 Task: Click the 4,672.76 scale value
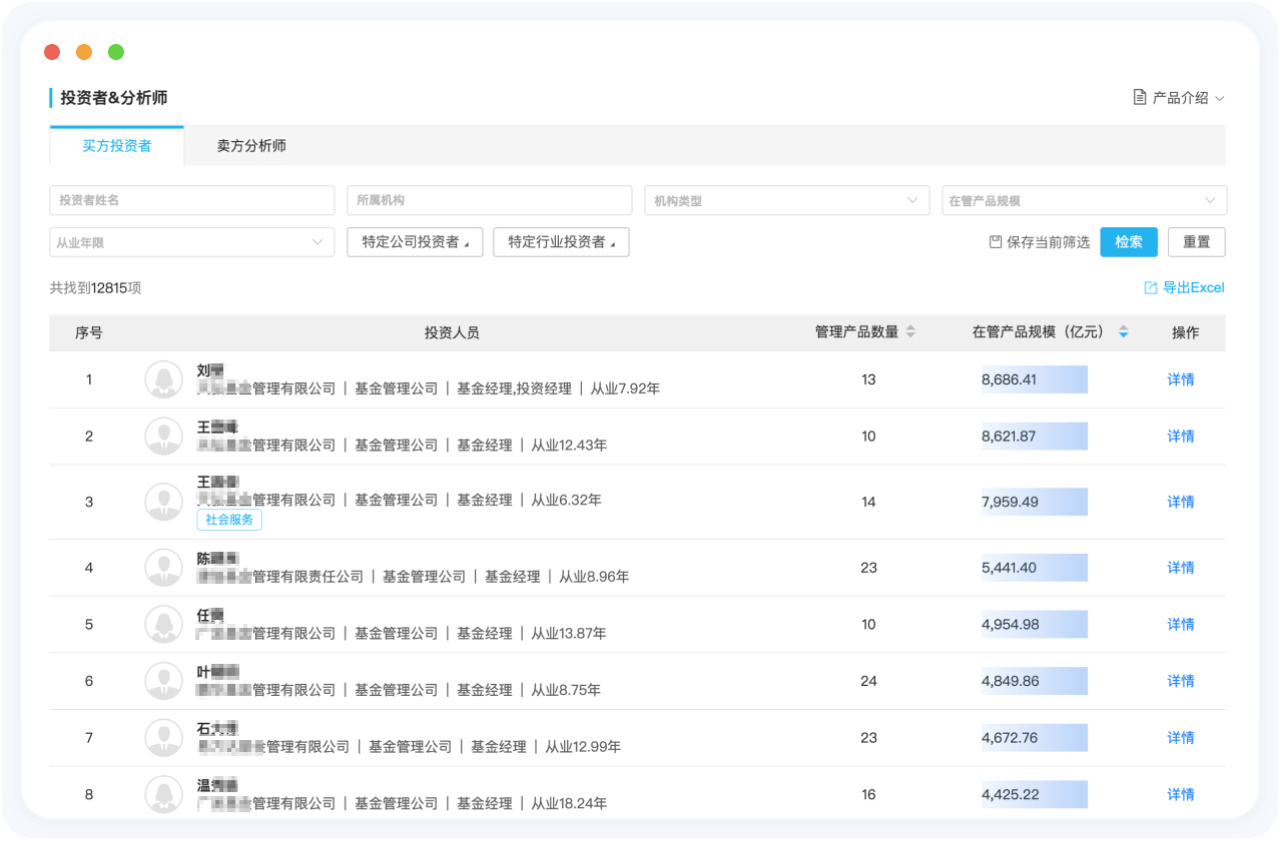point(1010,738)
